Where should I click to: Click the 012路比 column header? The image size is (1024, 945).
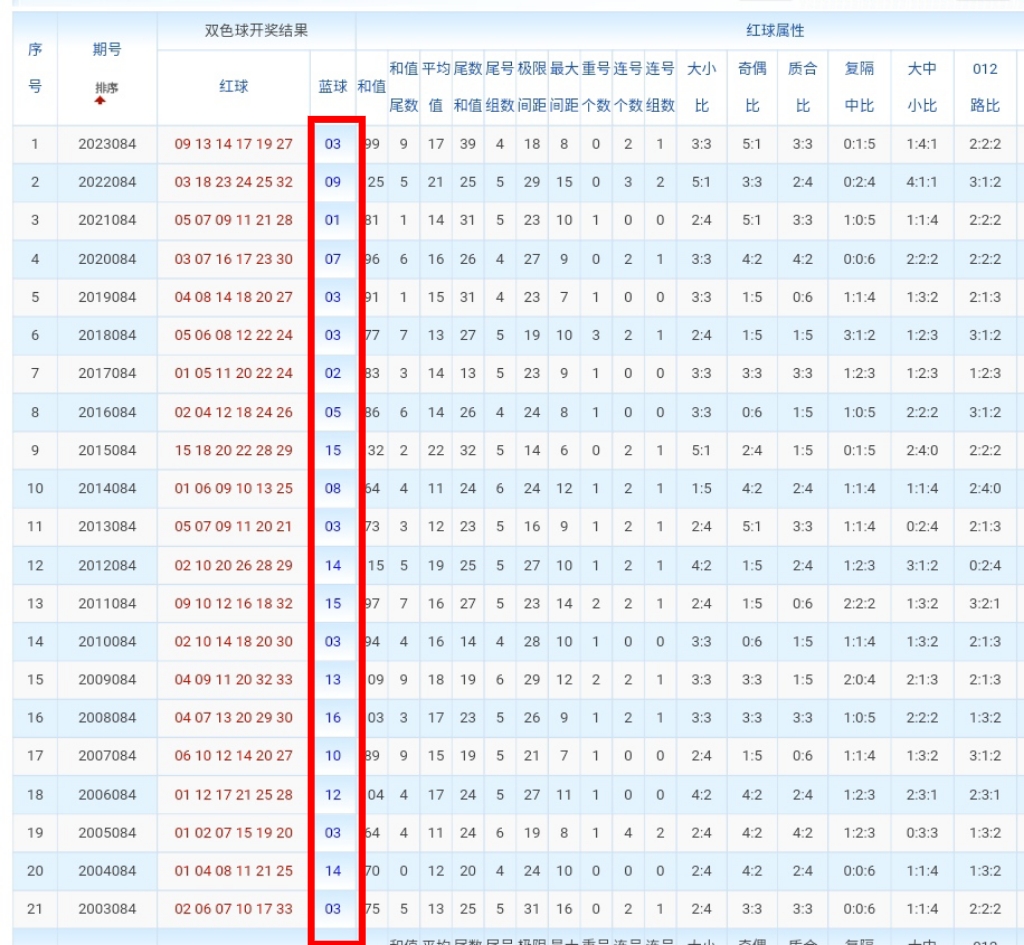coord(985,87)
